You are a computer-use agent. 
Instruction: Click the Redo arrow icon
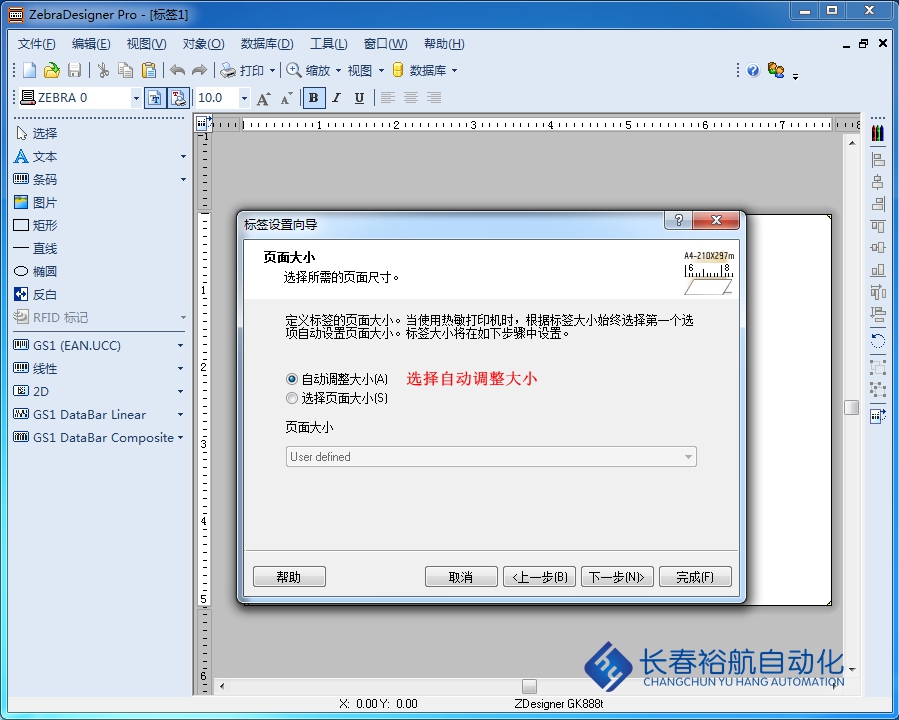[x=199, y=71]
